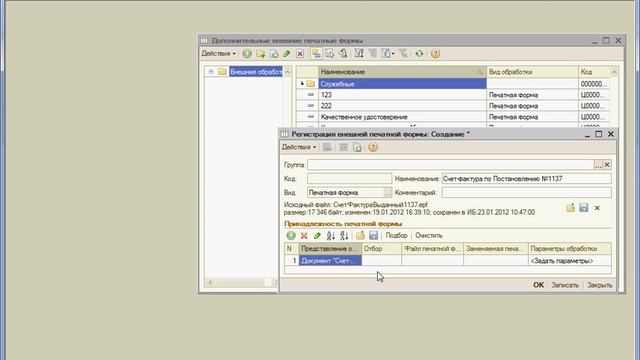The image size is (640, 360).
Task: Click the Закрыть button
Action: [599, 285]
